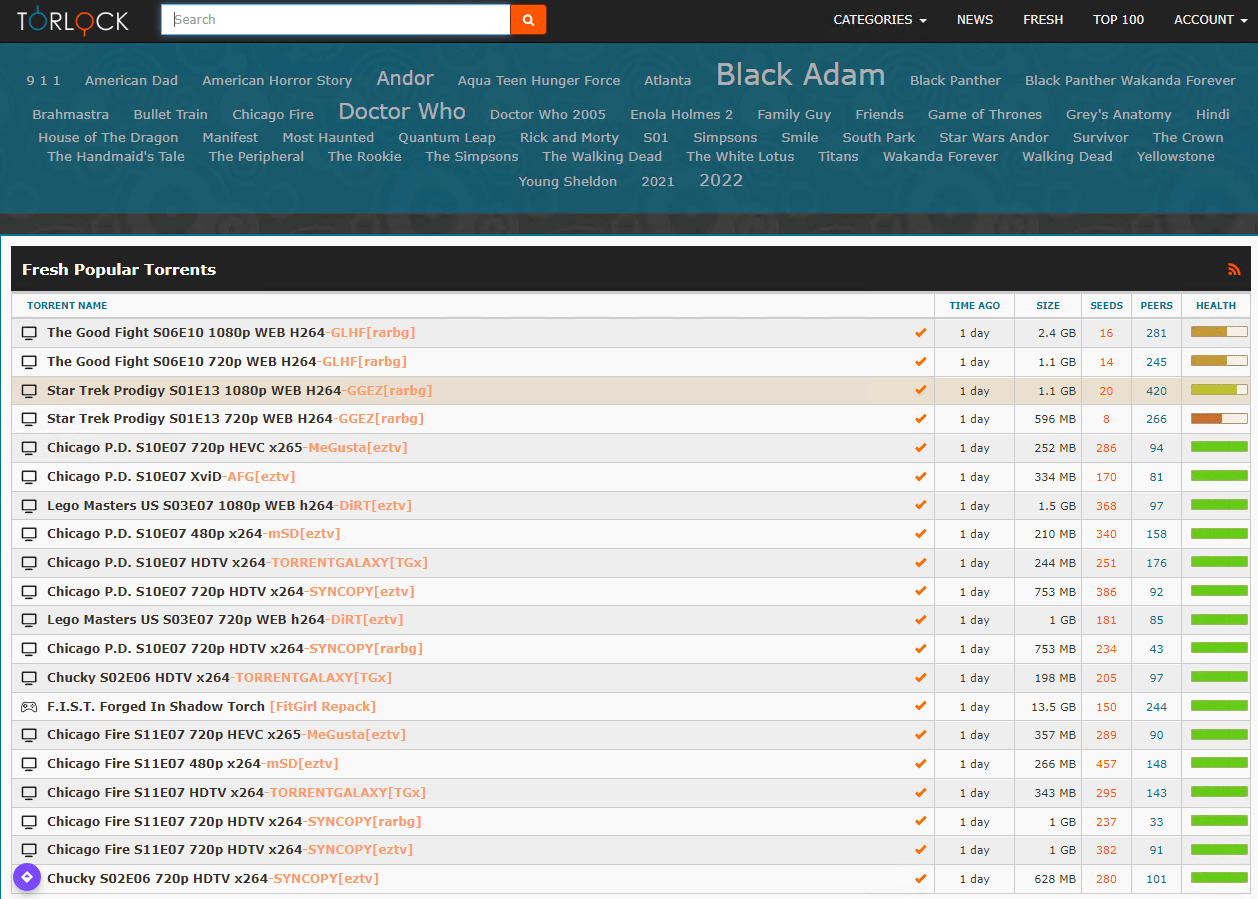Open Lego Masters US S03E07 1080p torrent
1258x899 pixels.
coord(229,505)
